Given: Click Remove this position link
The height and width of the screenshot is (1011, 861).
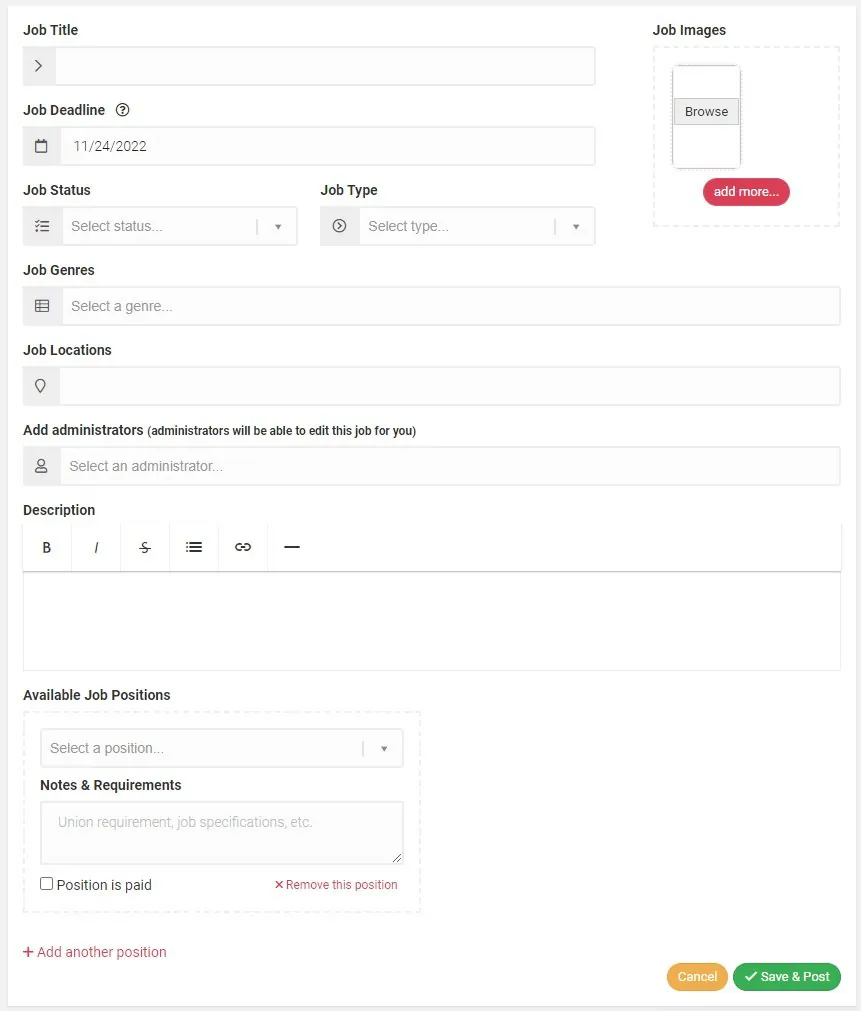Looking at the screenshot, I should point(336,885).
